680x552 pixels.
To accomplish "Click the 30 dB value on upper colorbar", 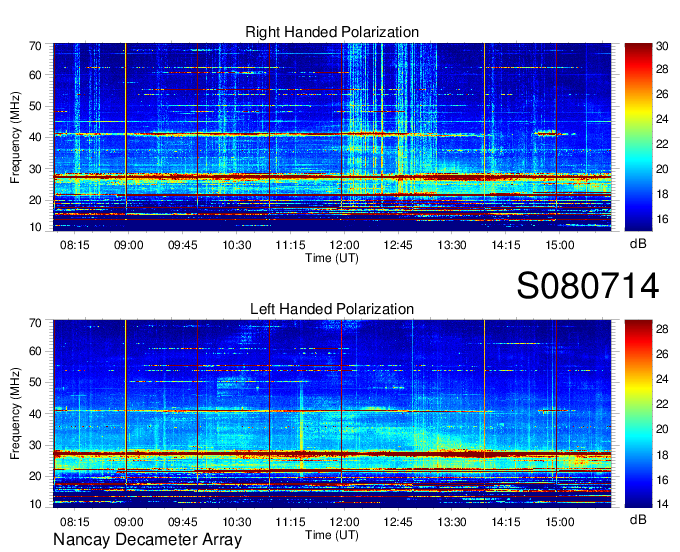I will 662,46.
